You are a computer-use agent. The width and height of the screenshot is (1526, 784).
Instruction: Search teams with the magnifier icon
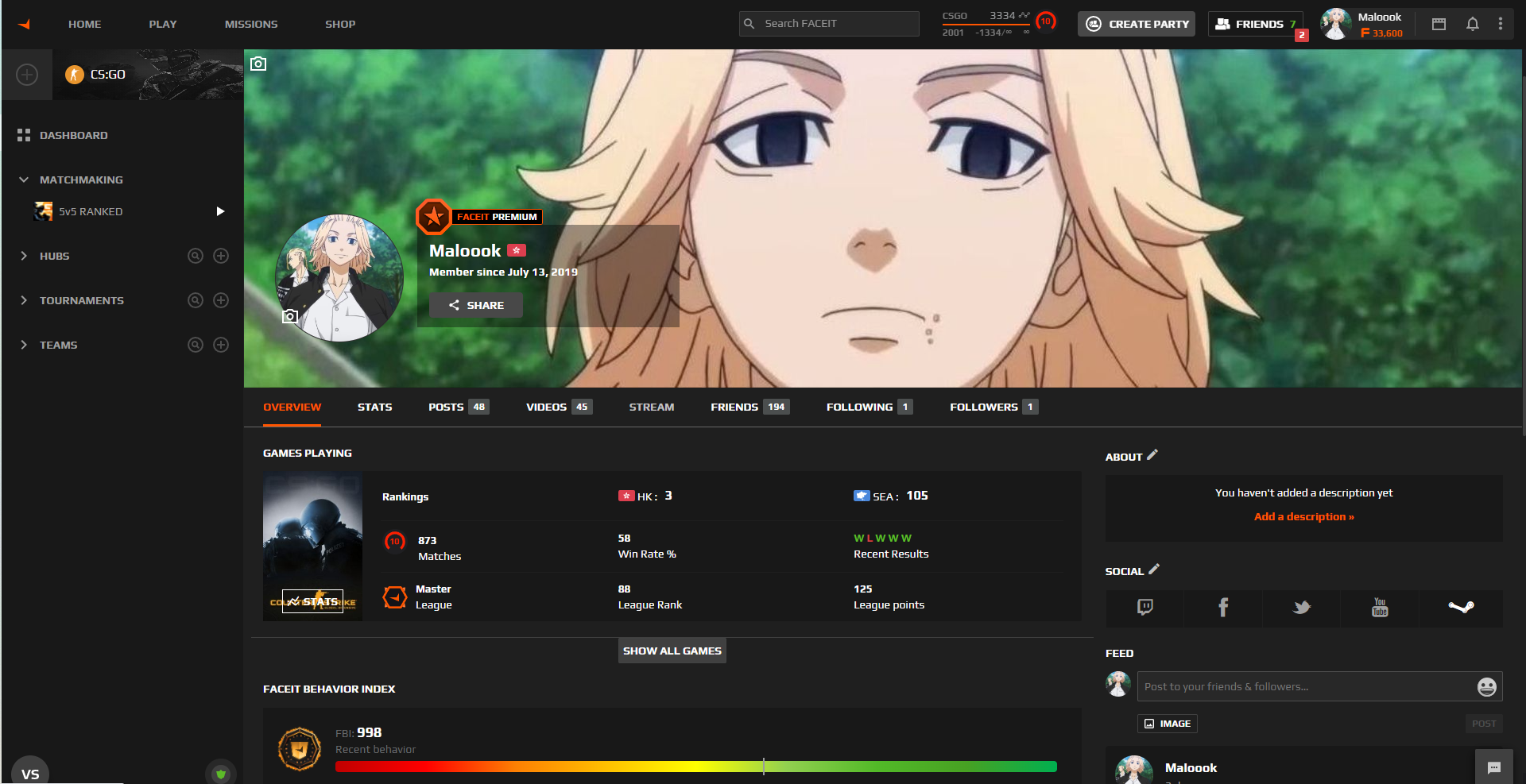pos(196,345)
